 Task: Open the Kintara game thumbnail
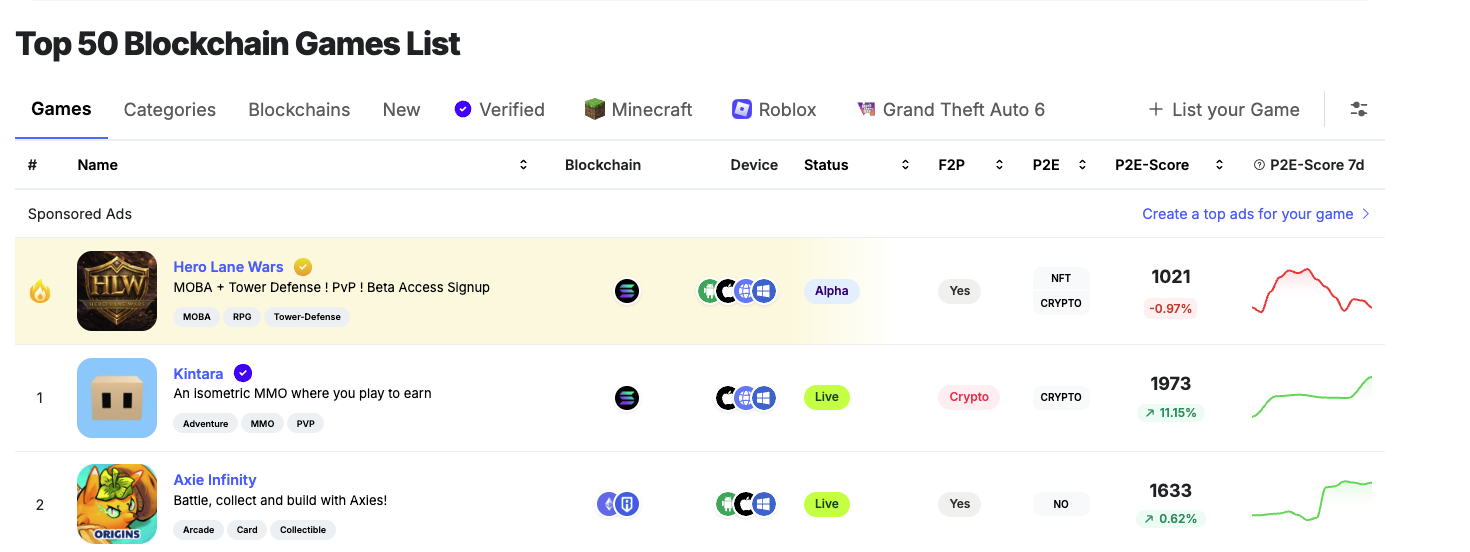(x=117, y=398)
